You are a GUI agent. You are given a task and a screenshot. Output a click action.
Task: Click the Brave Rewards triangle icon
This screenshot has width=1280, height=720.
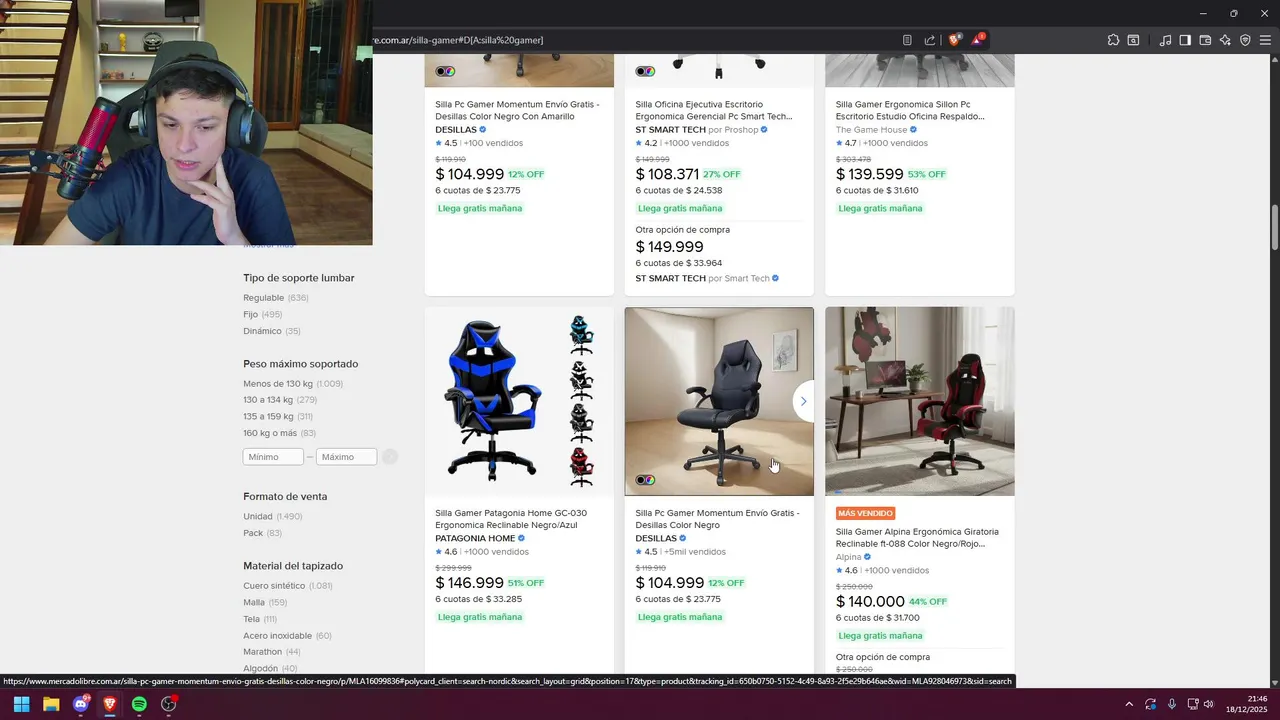point(977,40)
